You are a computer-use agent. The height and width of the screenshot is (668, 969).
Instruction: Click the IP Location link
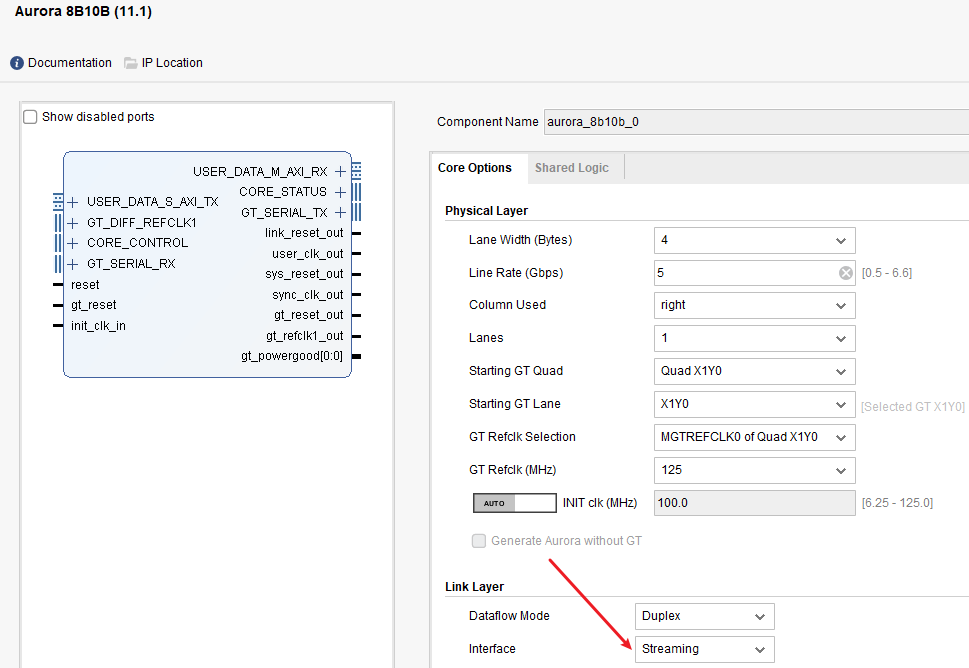pos(172,63)
